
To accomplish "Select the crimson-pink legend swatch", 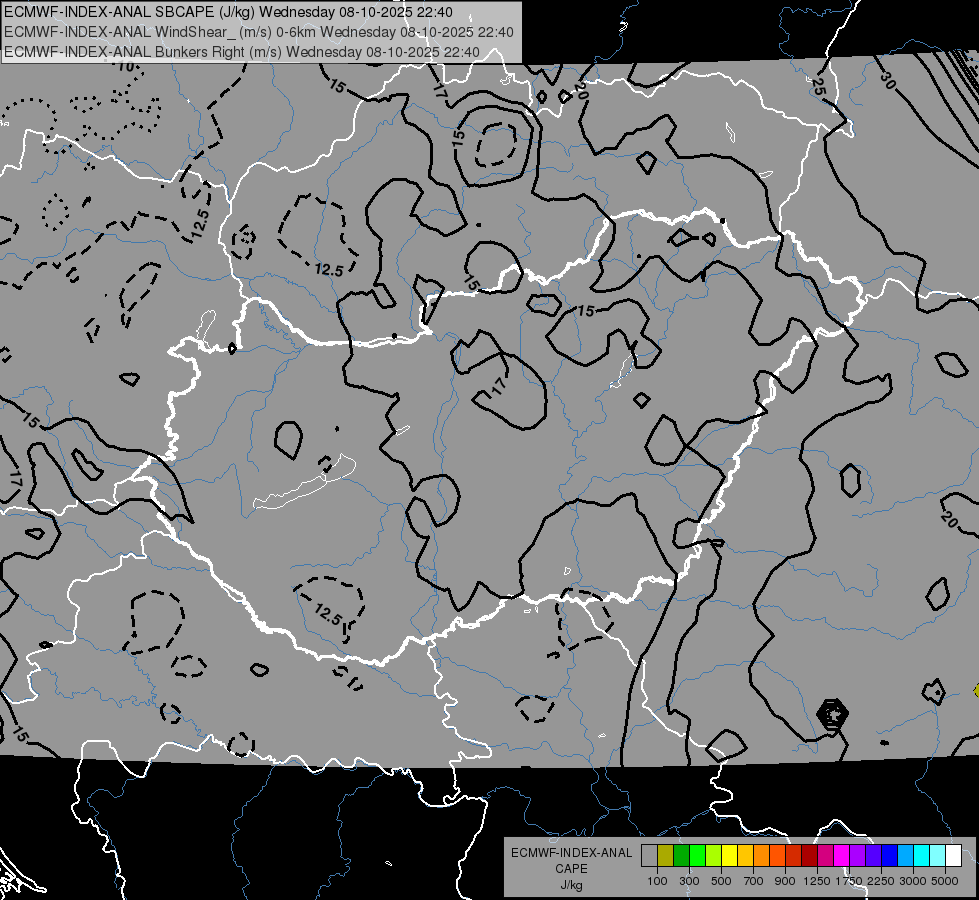I will [825, 856].
